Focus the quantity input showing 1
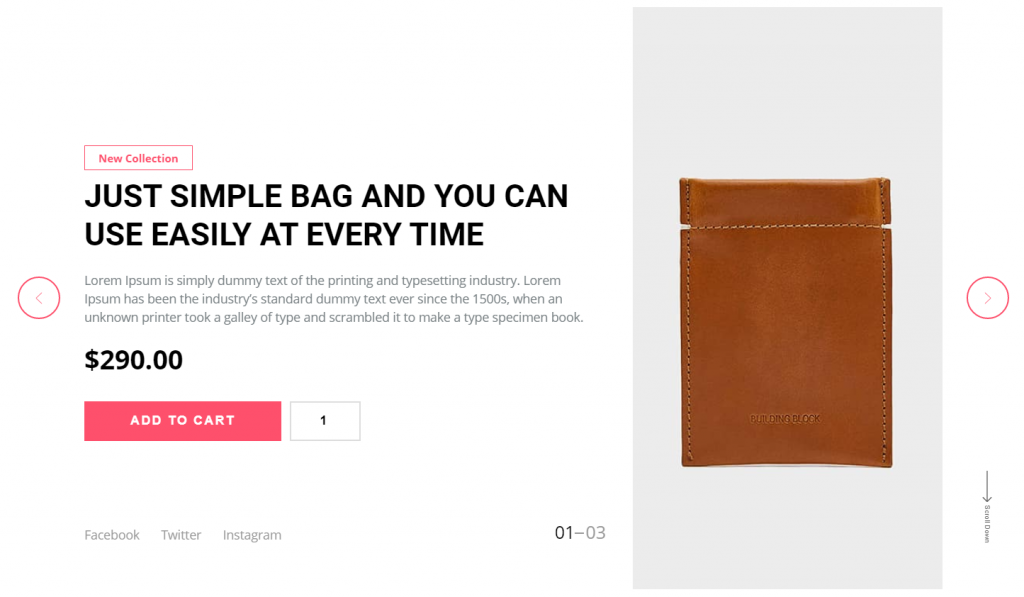The image size is (1024, 597). (325, 421)
